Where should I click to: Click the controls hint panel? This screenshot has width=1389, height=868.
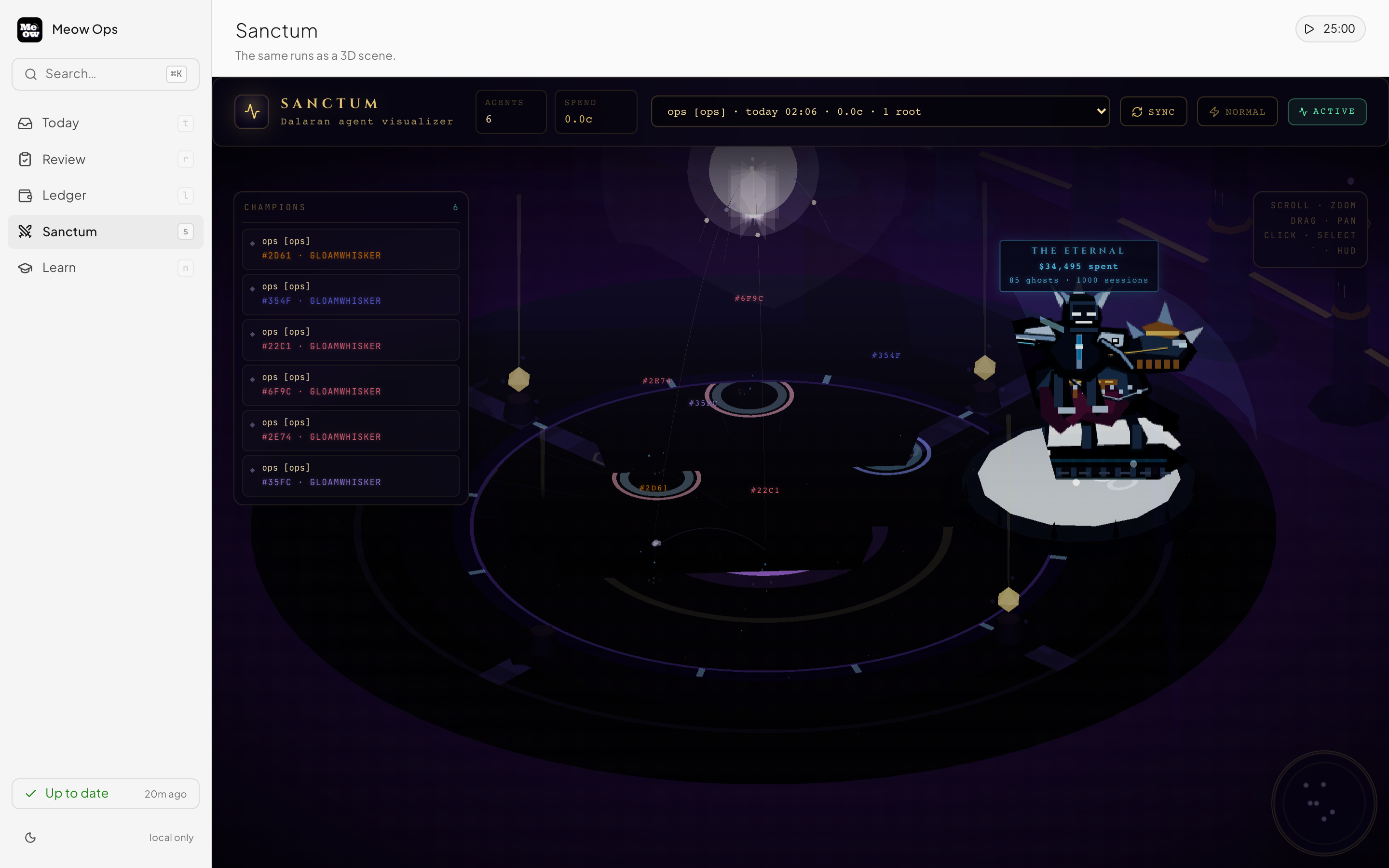[1310, 229]
